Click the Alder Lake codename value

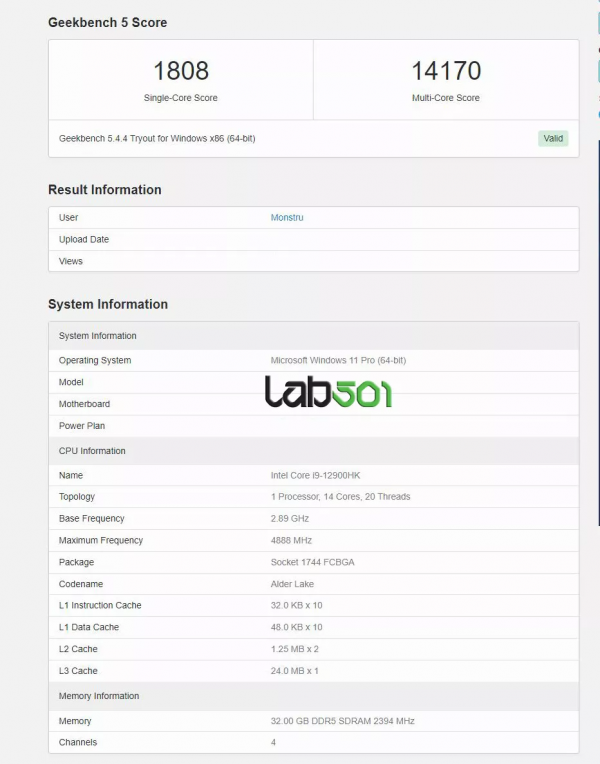coord(292,584)
